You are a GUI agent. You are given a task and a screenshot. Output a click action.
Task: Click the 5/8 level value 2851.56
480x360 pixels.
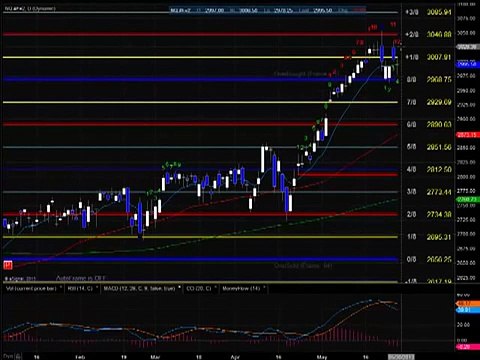(439, 147)
